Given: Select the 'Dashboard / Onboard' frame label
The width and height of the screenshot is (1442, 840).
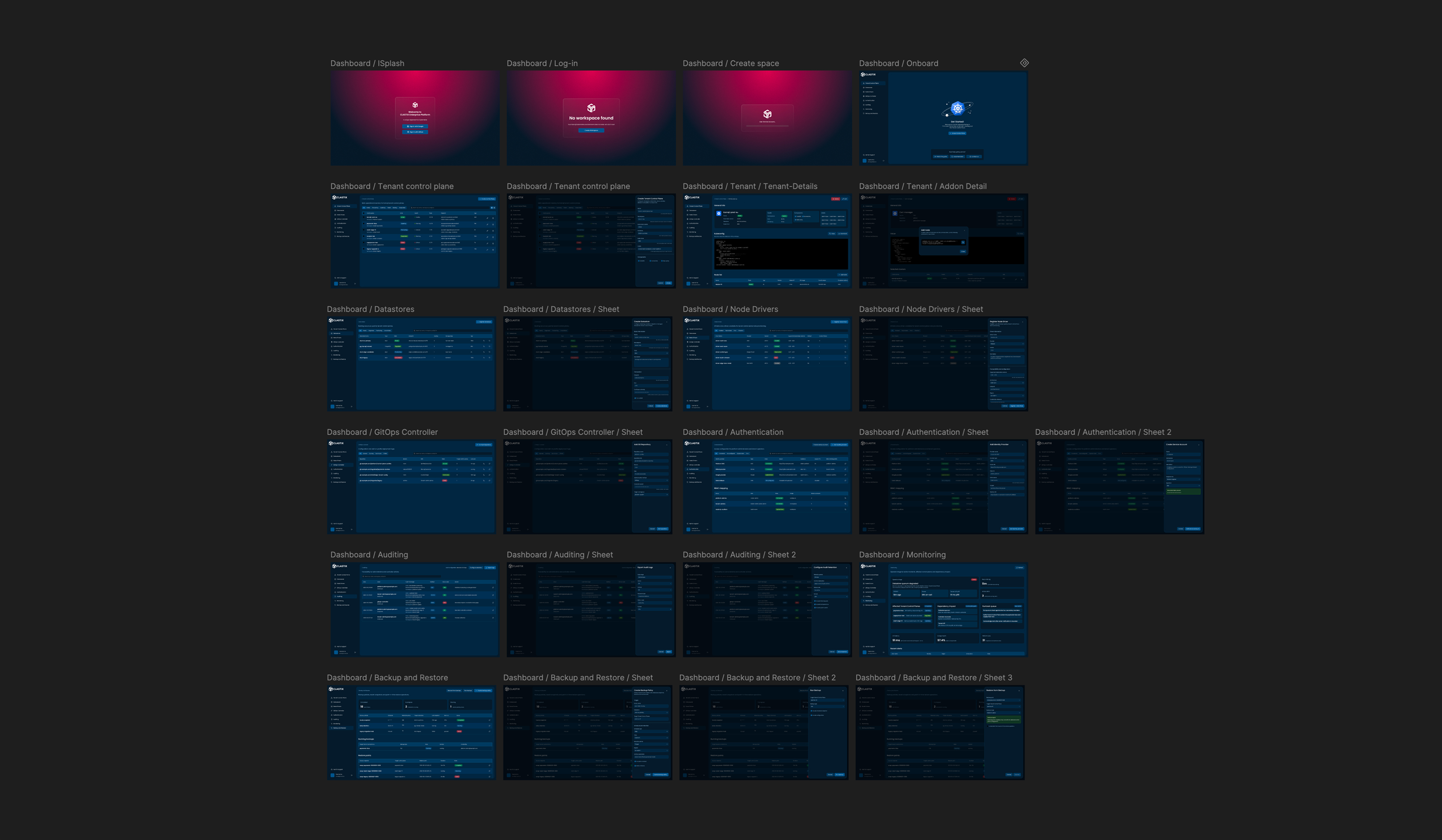Looking at the screenshot, I should (898, 63).
